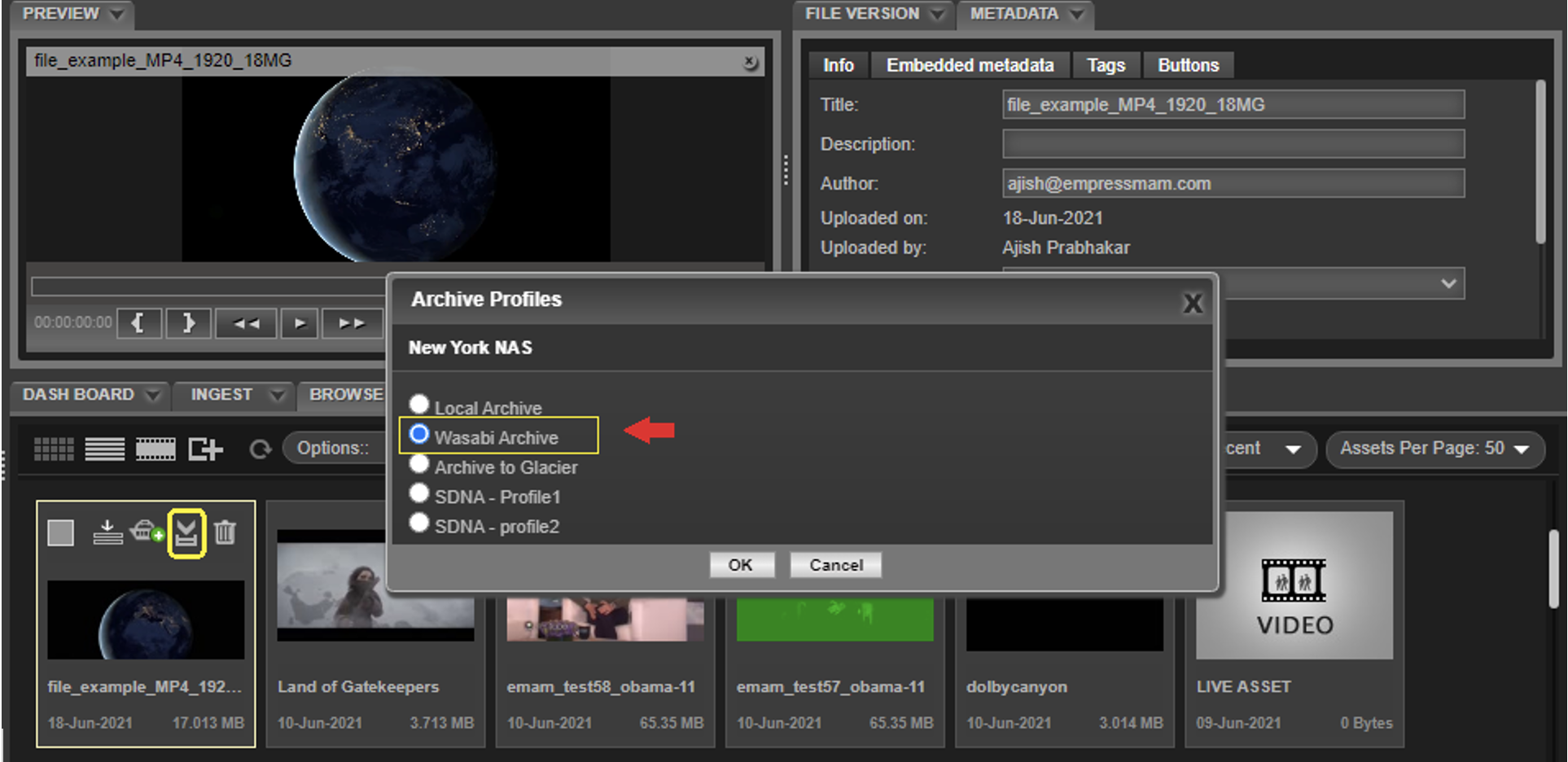1568x762 pixels.
Task: Switch to grid thumbnail view icon
Action: [54, 449]
